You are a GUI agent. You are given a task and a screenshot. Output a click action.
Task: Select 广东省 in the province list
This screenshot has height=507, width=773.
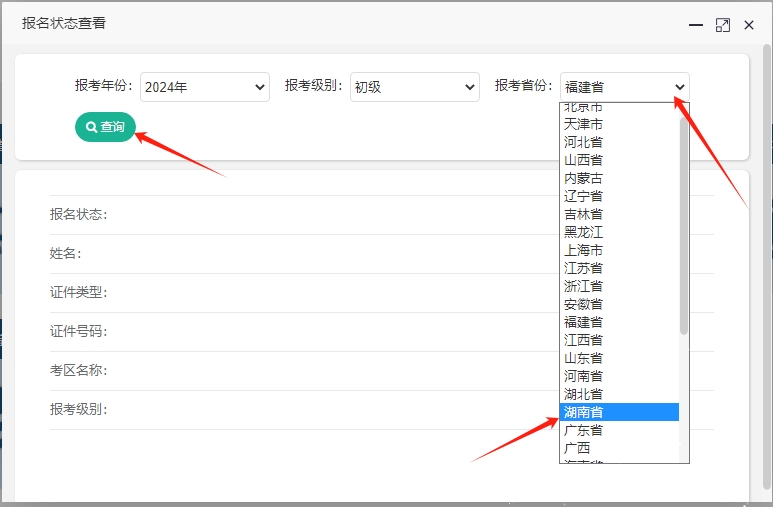[x=619, y=430]
